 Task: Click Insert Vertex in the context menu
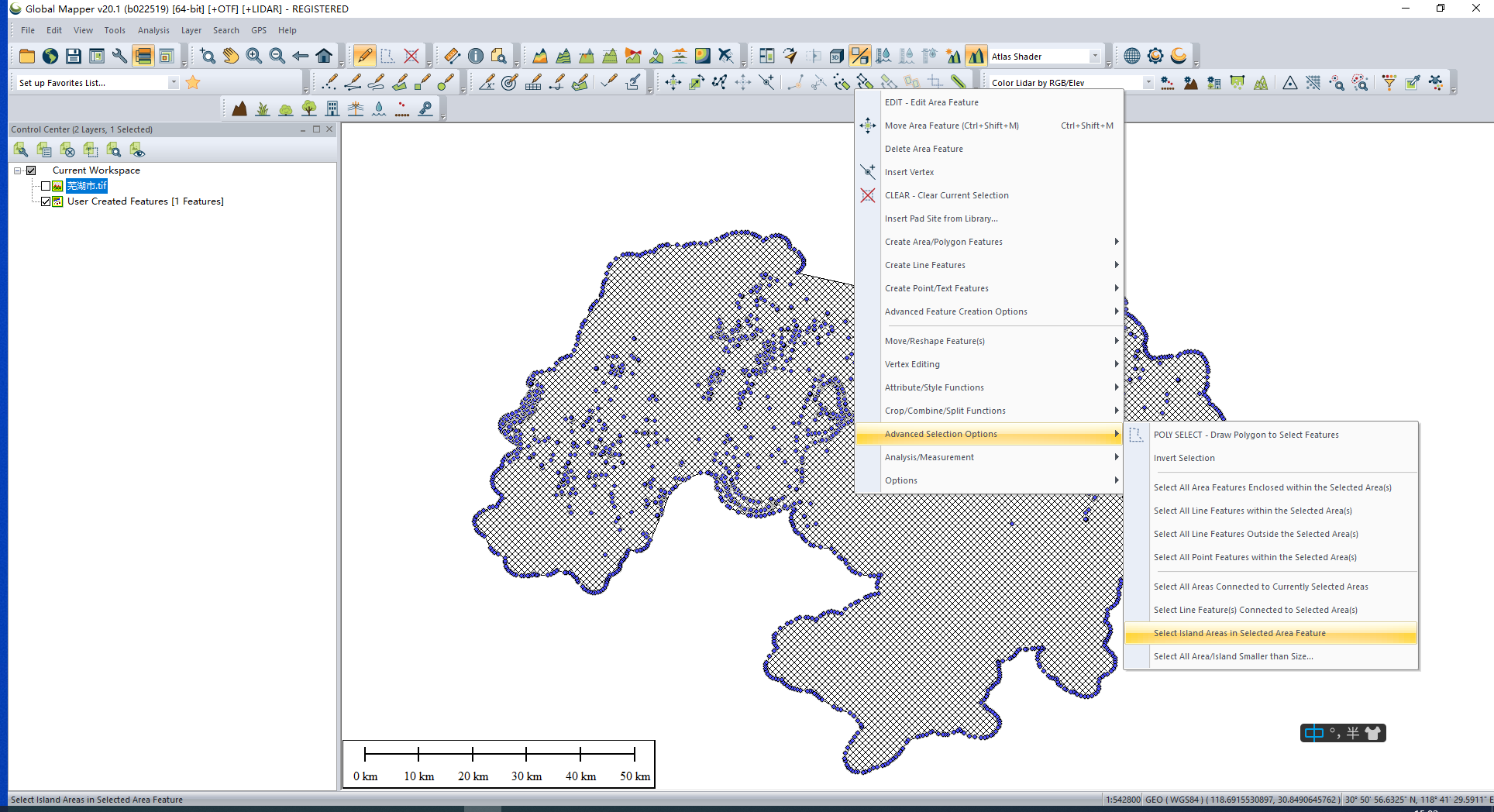point(990,172)
